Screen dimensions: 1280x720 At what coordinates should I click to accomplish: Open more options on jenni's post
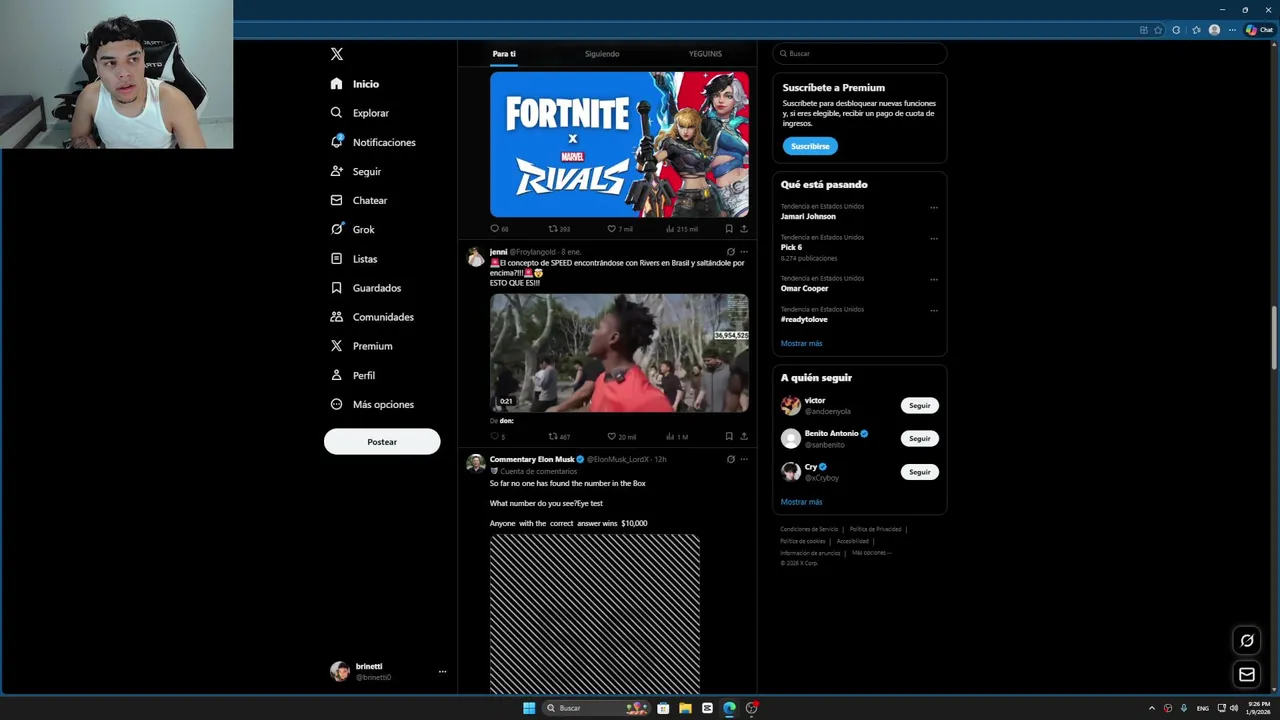click(744, 252)
